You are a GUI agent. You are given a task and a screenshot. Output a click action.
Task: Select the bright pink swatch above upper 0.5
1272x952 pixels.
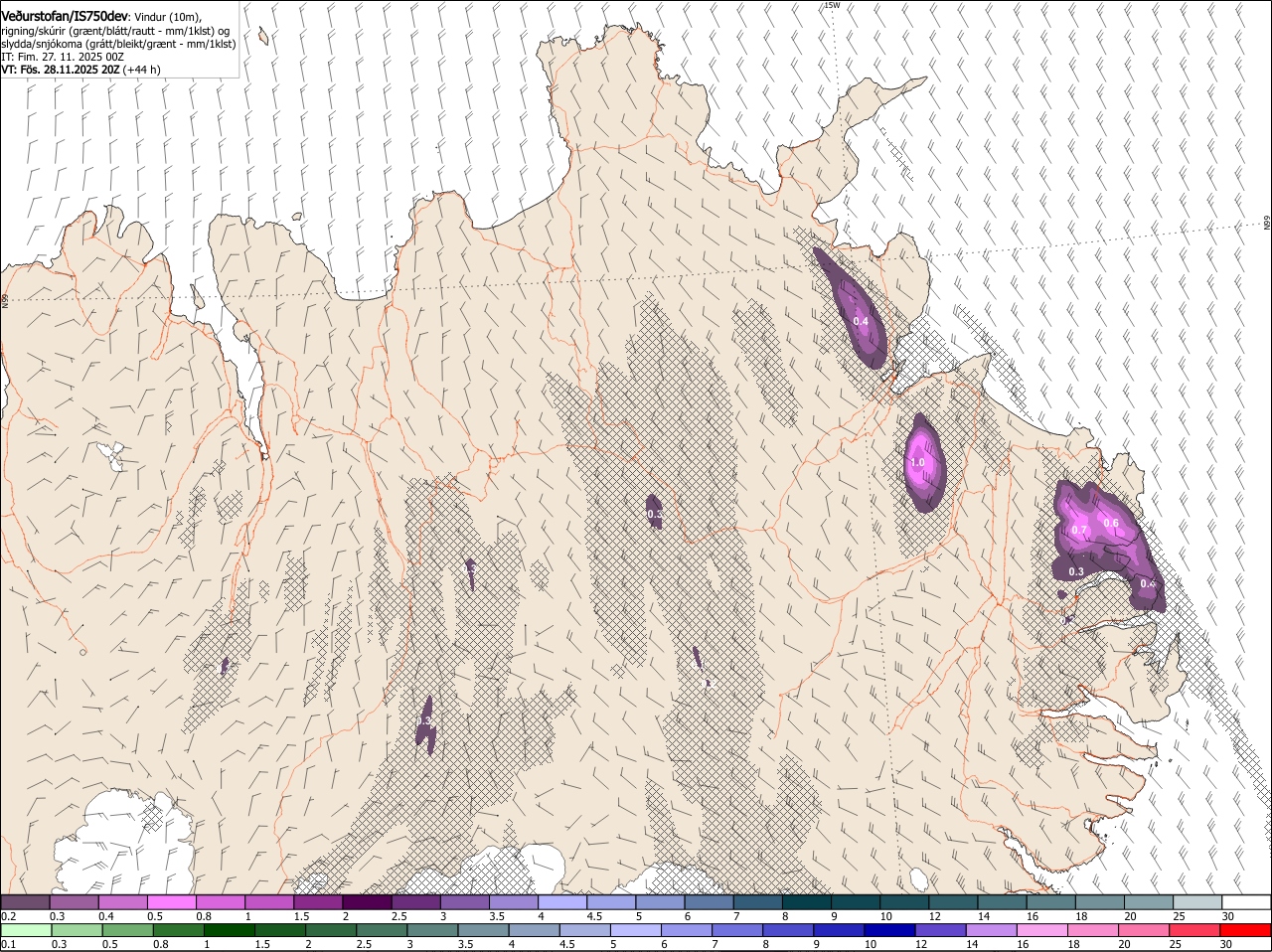171,902
